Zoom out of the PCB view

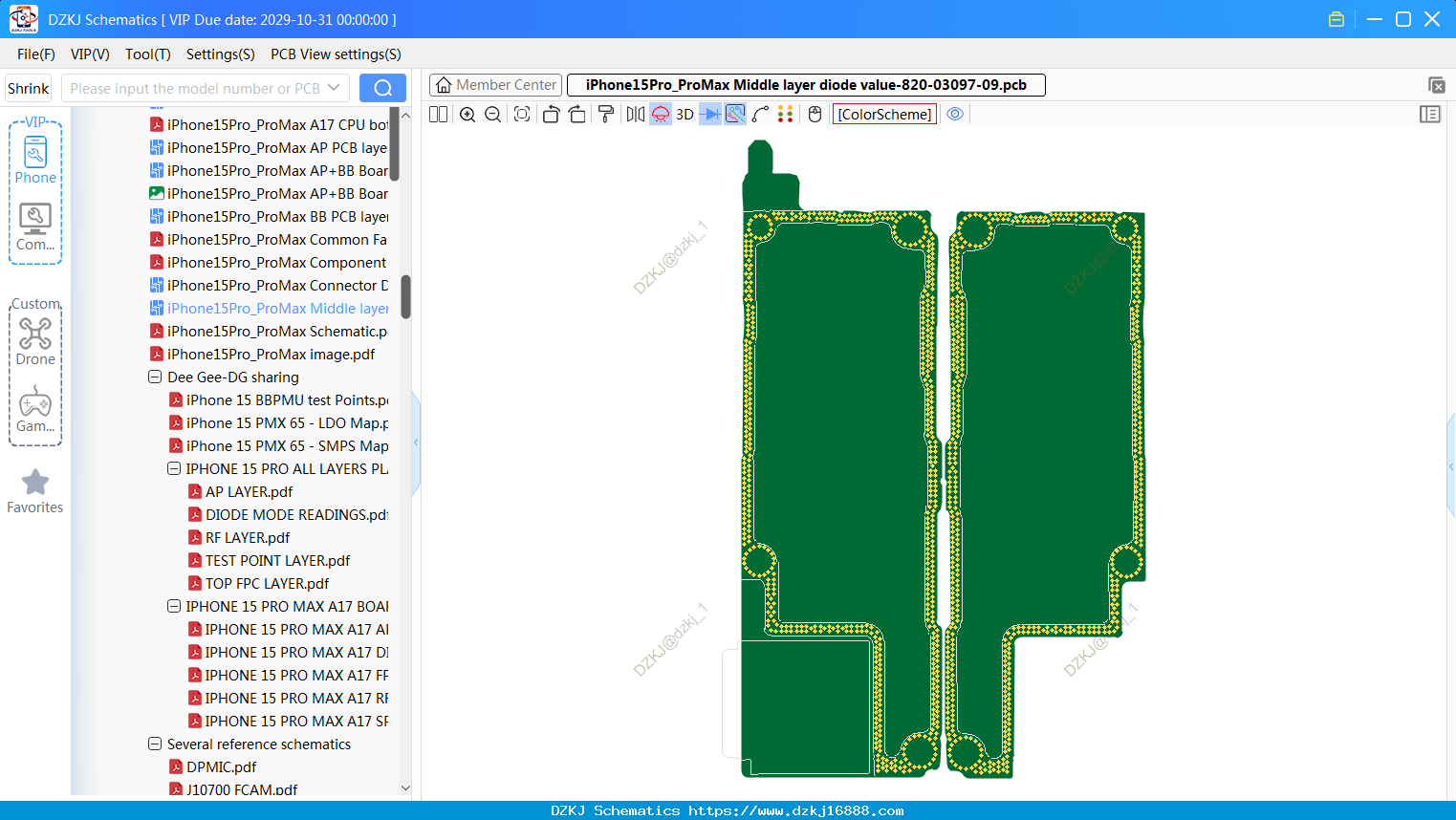click(493, 115)
